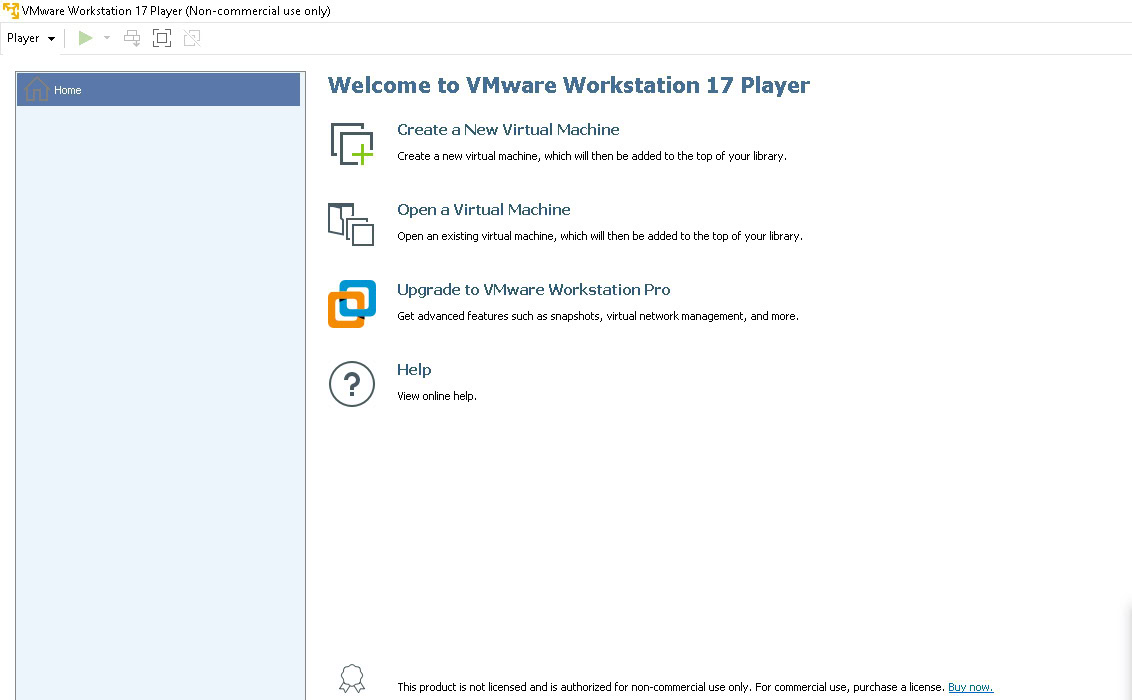Screen dimensions: 1132x700
Task: Click the VMware logo in title bar
Action: (x=11, y=11)
